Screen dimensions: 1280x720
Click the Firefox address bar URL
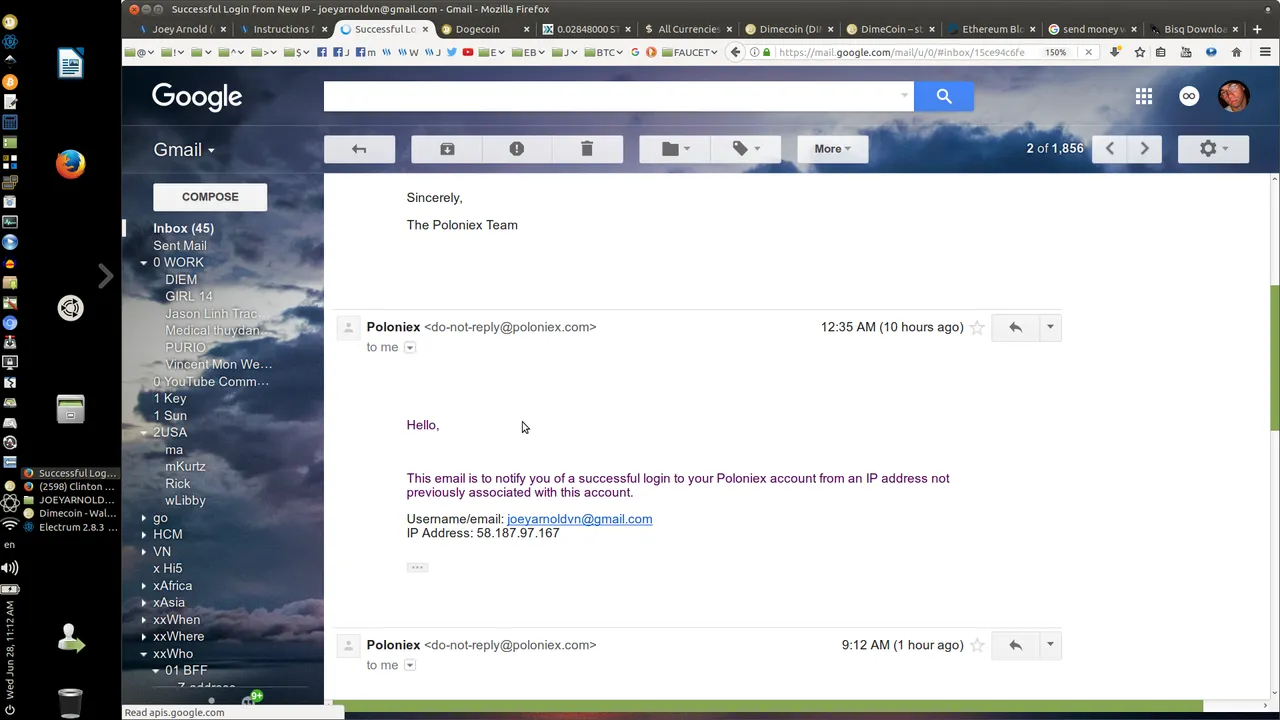tap(902, 52)
